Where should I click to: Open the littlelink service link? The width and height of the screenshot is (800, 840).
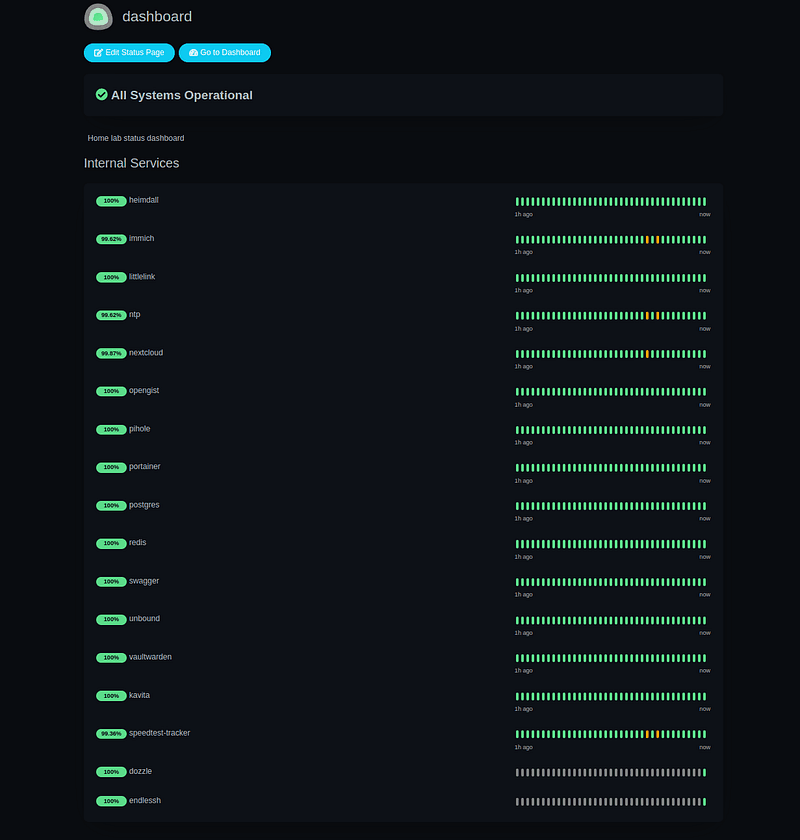[142, 276]
